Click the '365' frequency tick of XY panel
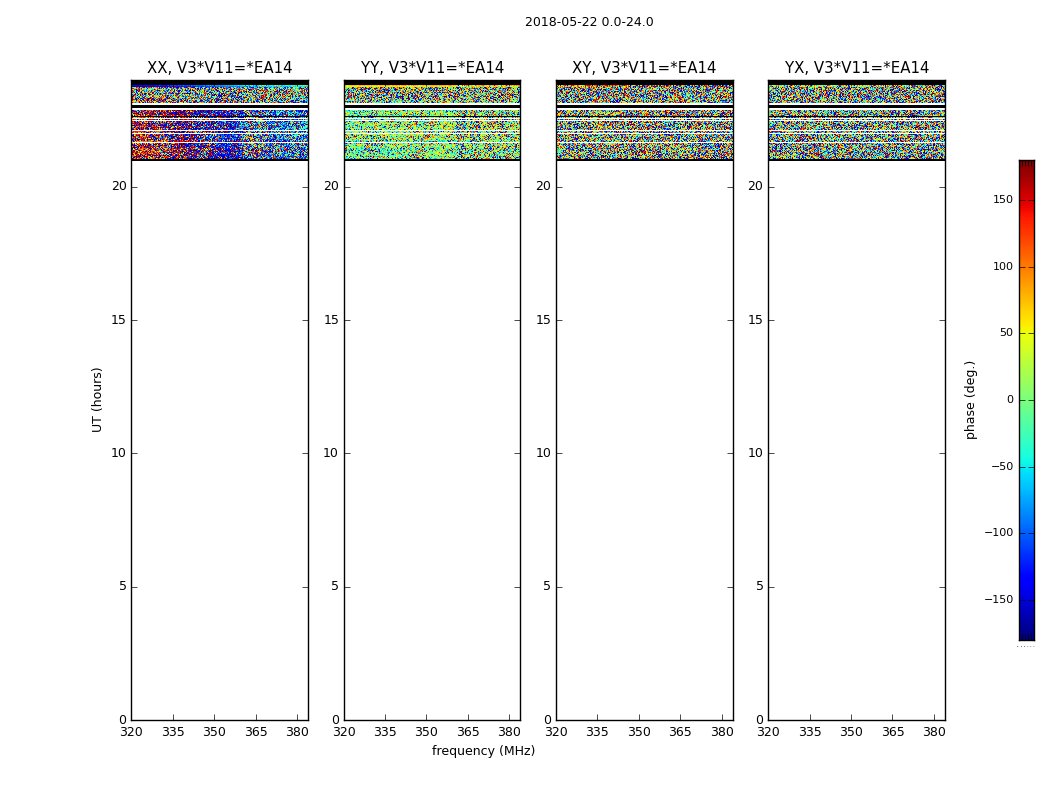The width and height of the screenshot is (1050, 800). (680, 732)
